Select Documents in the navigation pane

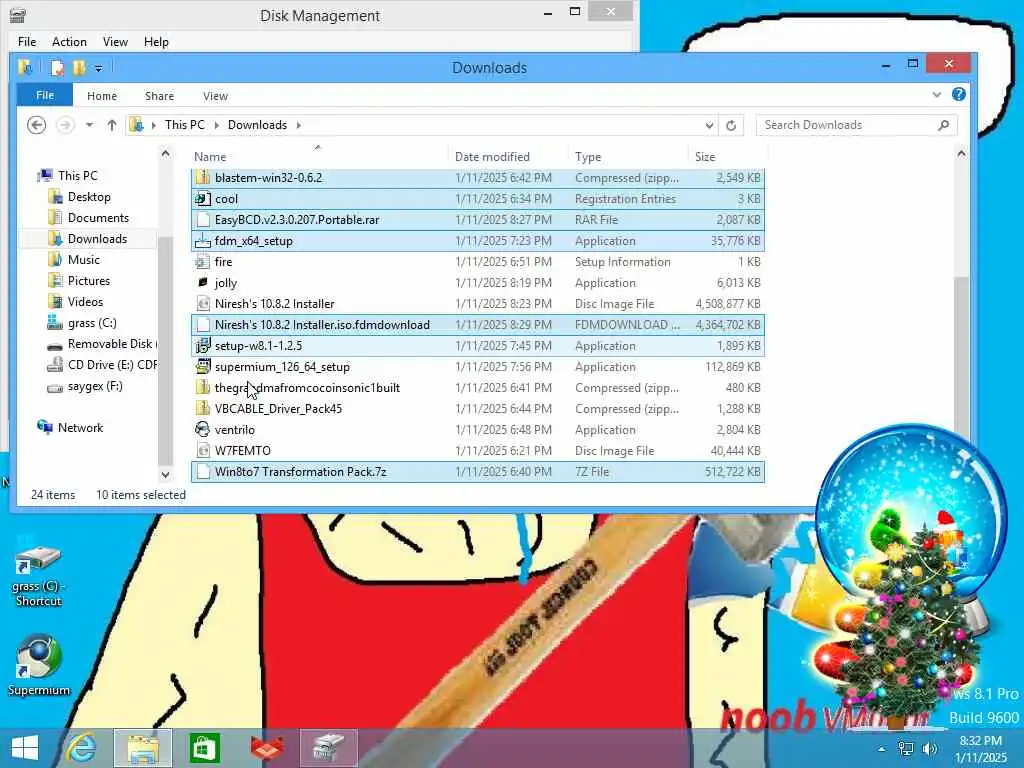(x=98, y=217)
